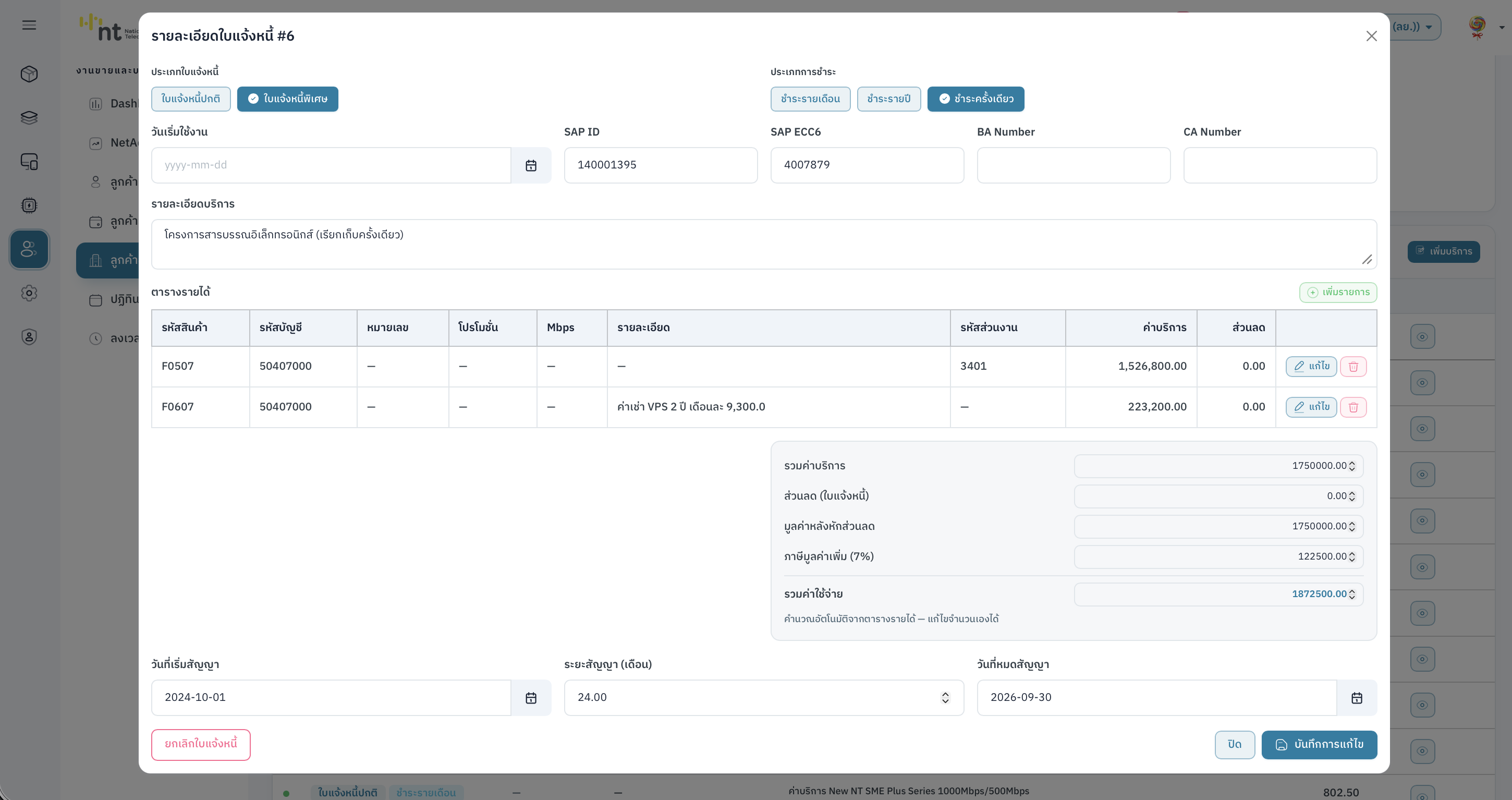Select ชำระครั้งเดียว payment type

point(976,99)
